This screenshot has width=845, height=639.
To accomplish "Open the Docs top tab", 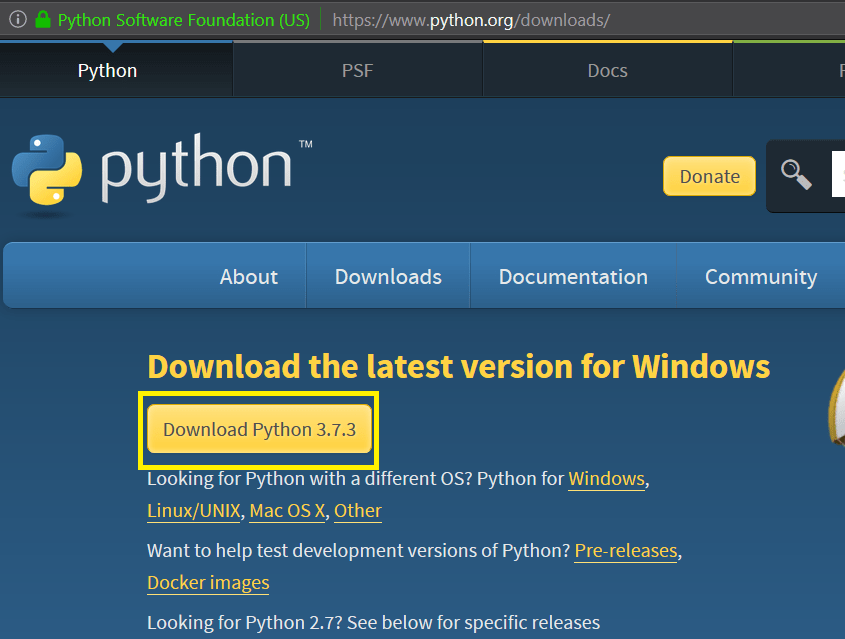I will point(607,71).
